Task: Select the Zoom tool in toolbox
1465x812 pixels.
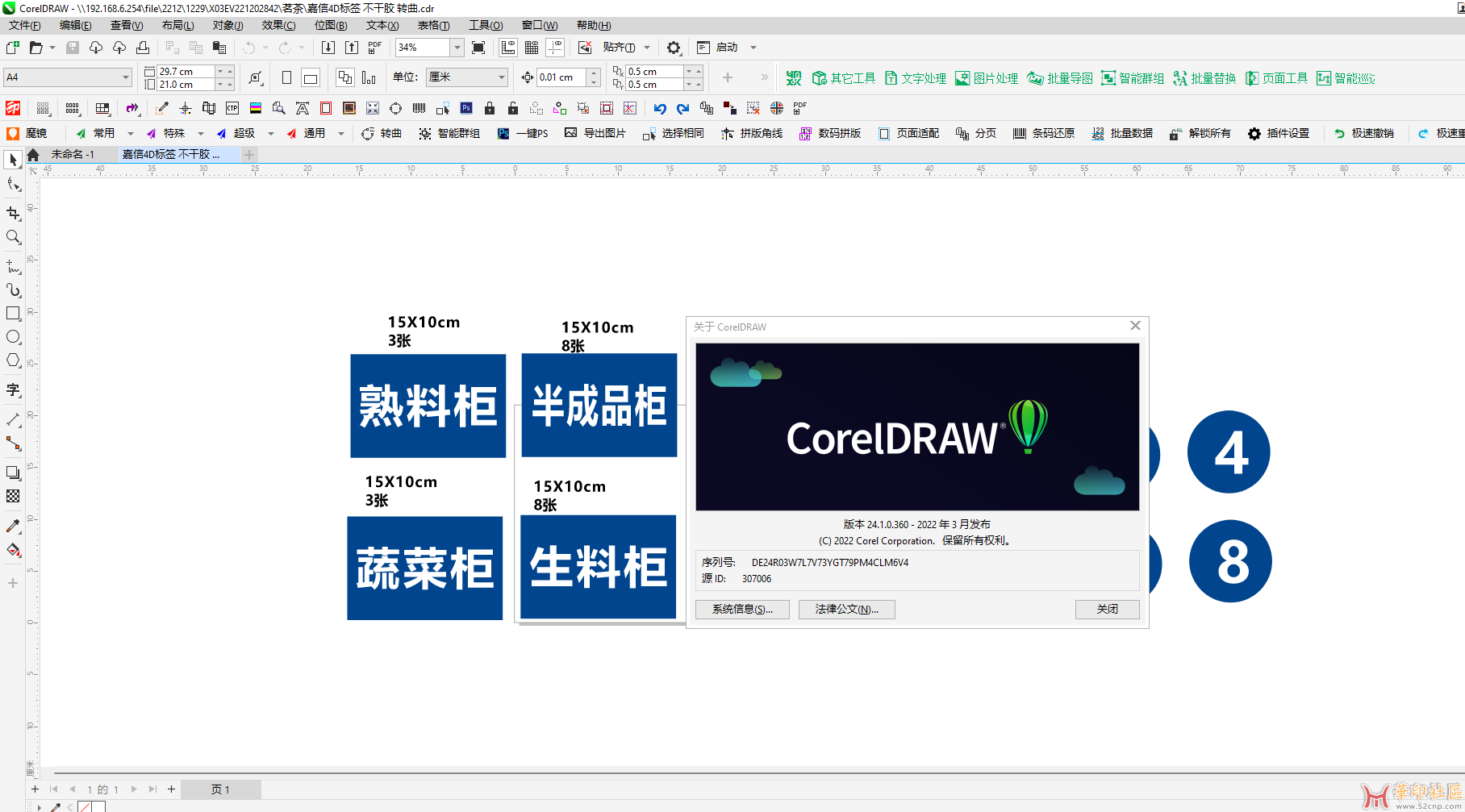Action: click(13, 237)
